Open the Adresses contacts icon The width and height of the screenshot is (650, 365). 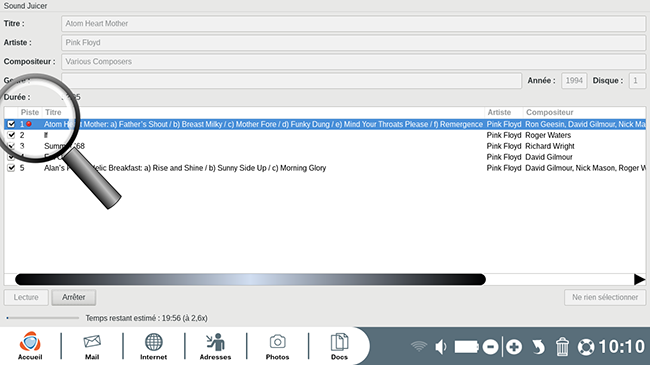(215, 346)
